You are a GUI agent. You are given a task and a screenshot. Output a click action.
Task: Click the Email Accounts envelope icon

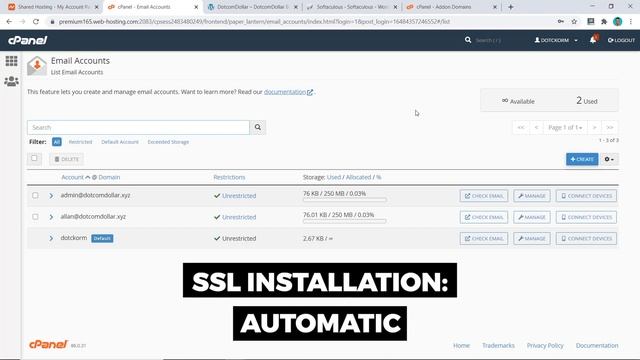37,65
